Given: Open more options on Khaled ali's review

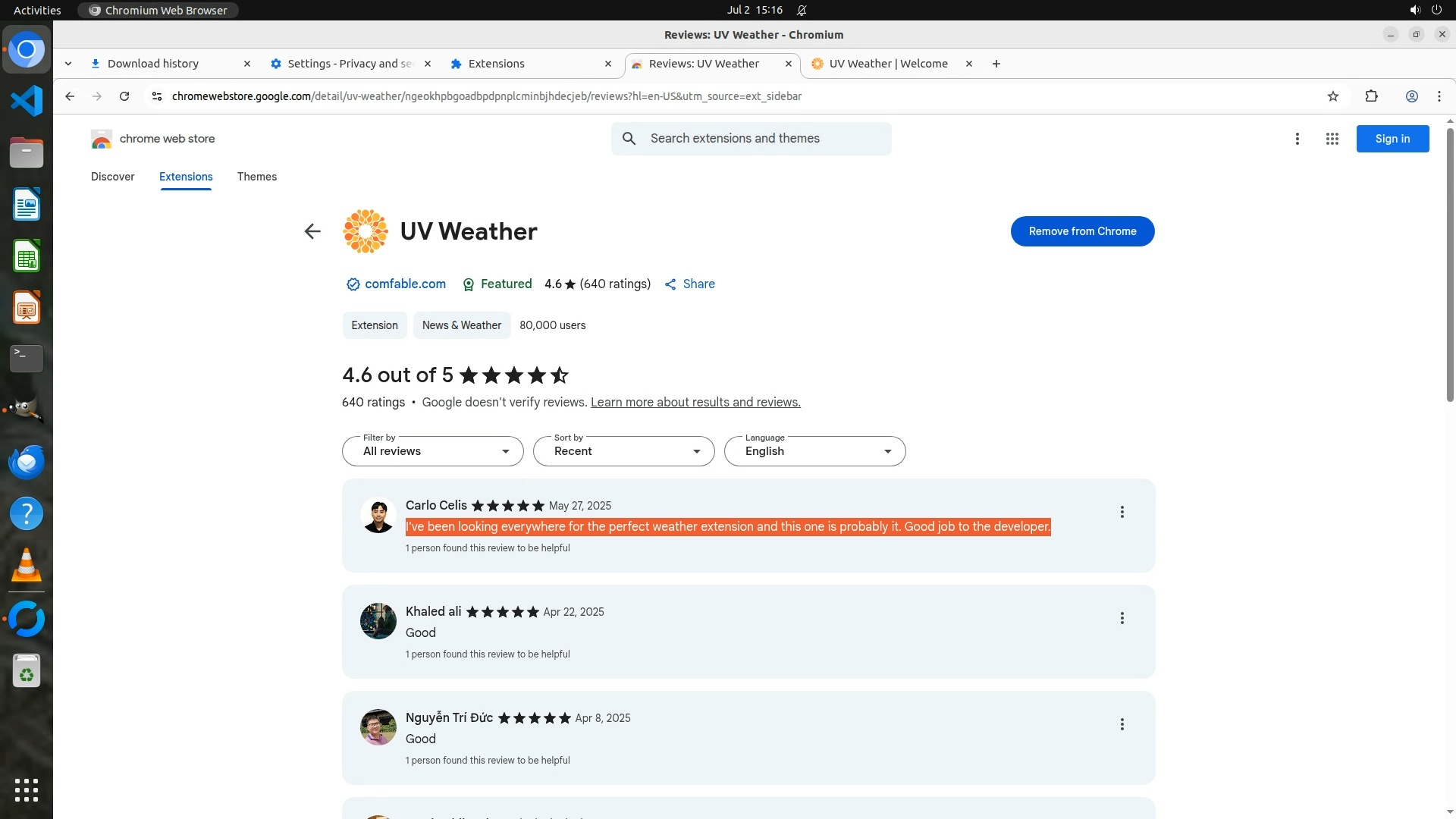Looking at the screenshot, I should (x=1122, y=618).
